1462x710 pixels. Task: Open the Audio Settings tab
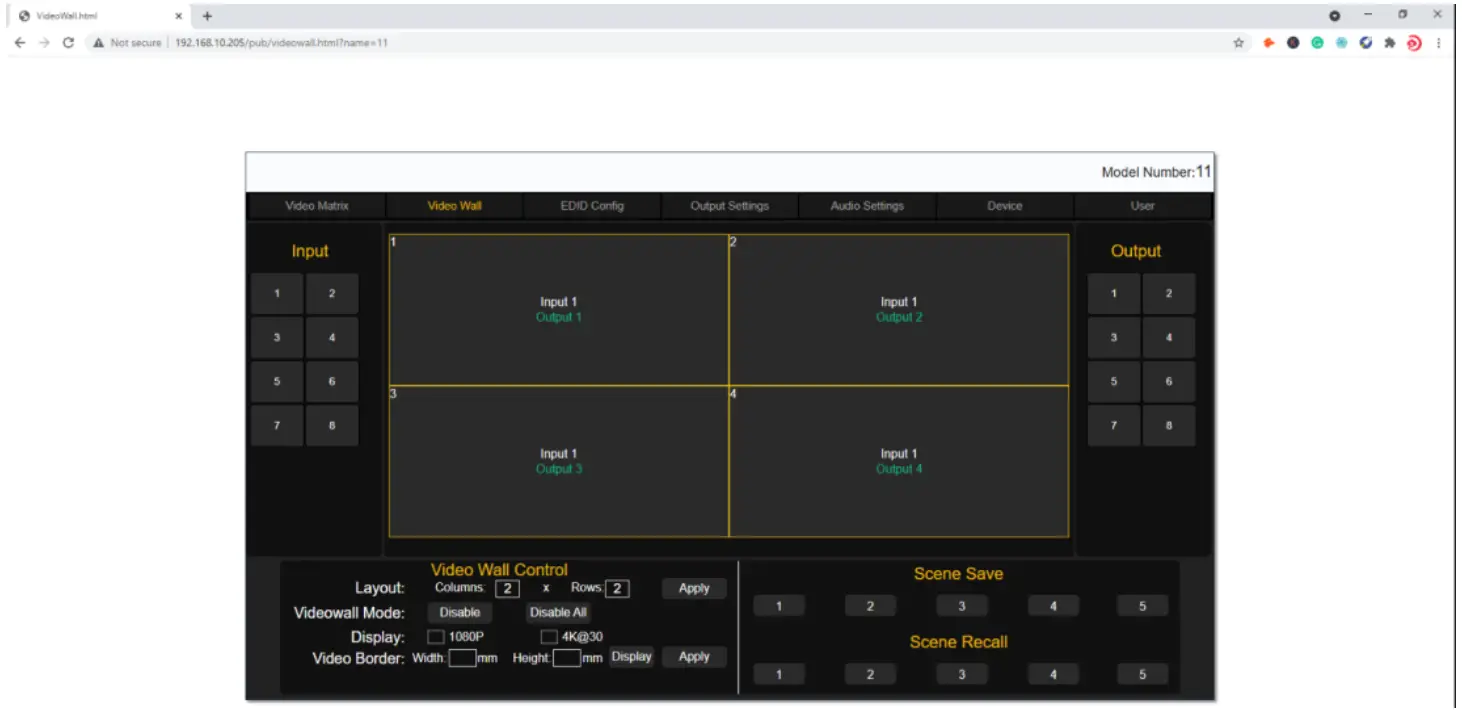tap(866, 206)
